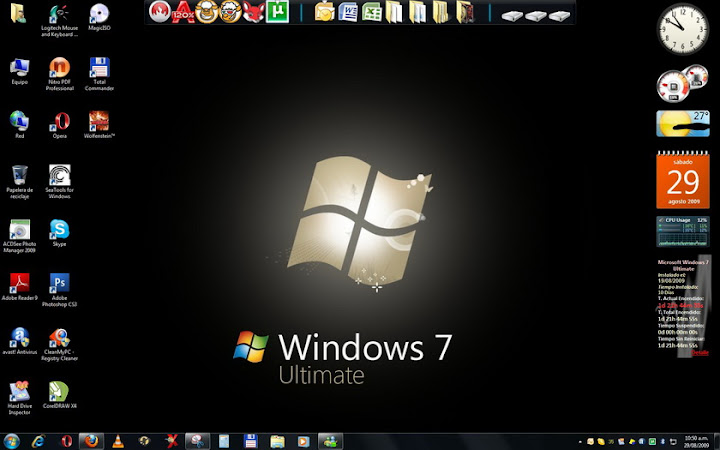Select the Red network icon
The height and width of the screenshot is (450, 720).
click(x=20, y=125)
